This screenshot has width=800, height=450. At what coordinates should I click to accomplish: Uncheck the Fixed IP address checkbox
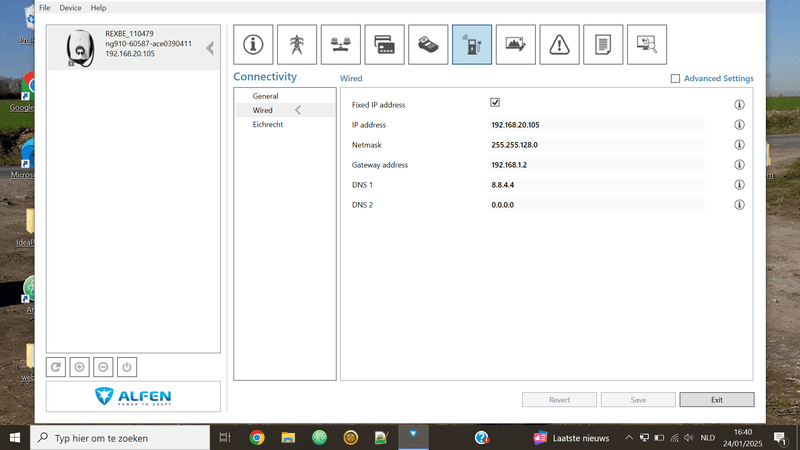click(x=495, y=103)
